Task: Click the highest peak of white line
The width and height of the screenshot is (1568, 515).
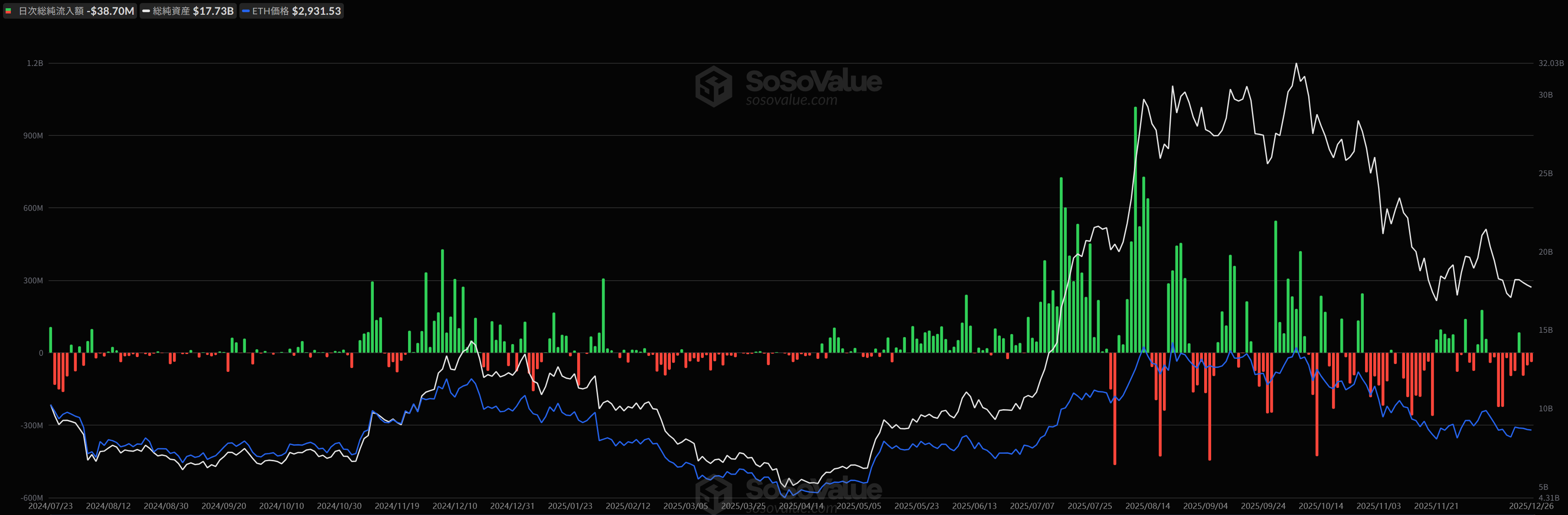Action: click(x=1296, y=64)
